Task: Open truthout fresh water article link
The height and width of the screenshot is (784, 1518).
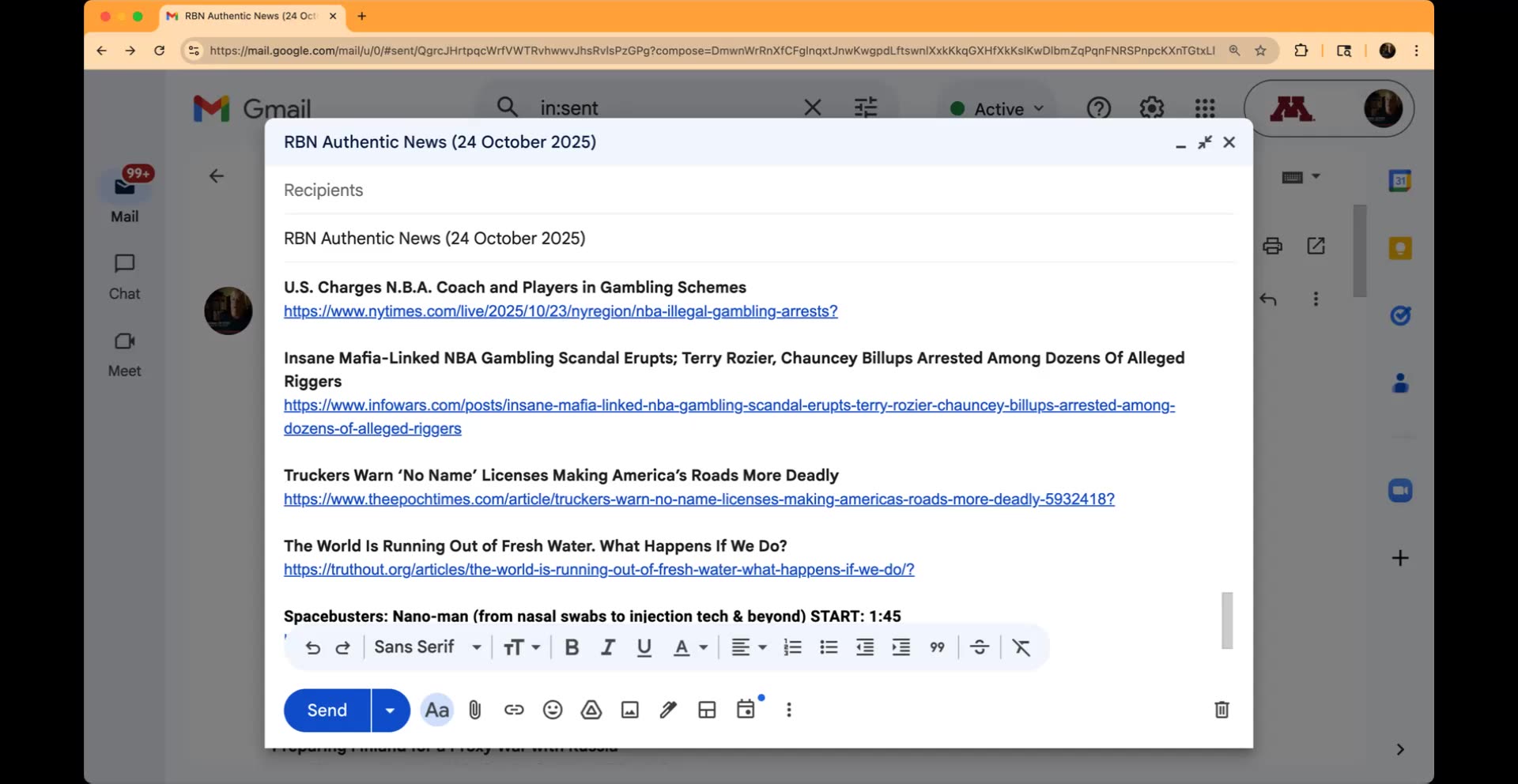Action: coord(599,570)
